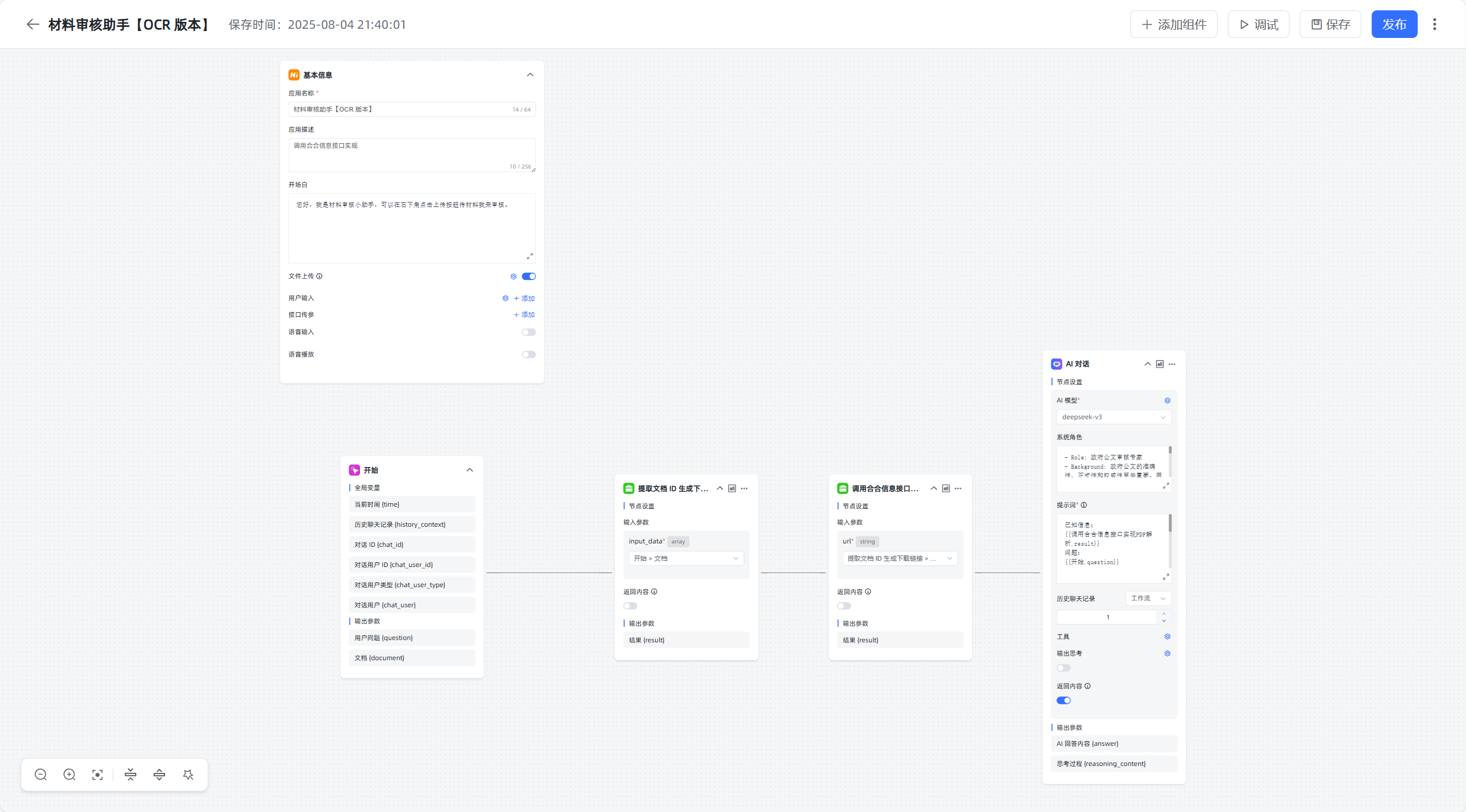The width and height of the screenshot is (1466, 812).
Task: Enlarge the 开场白 text editor
Action: click(x=530, y=256)
